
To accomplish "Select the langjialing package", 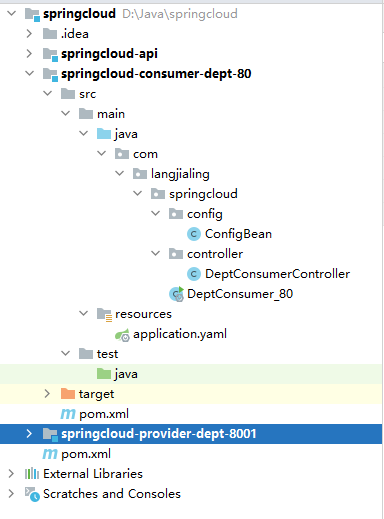I will click(x=180, y=174).
